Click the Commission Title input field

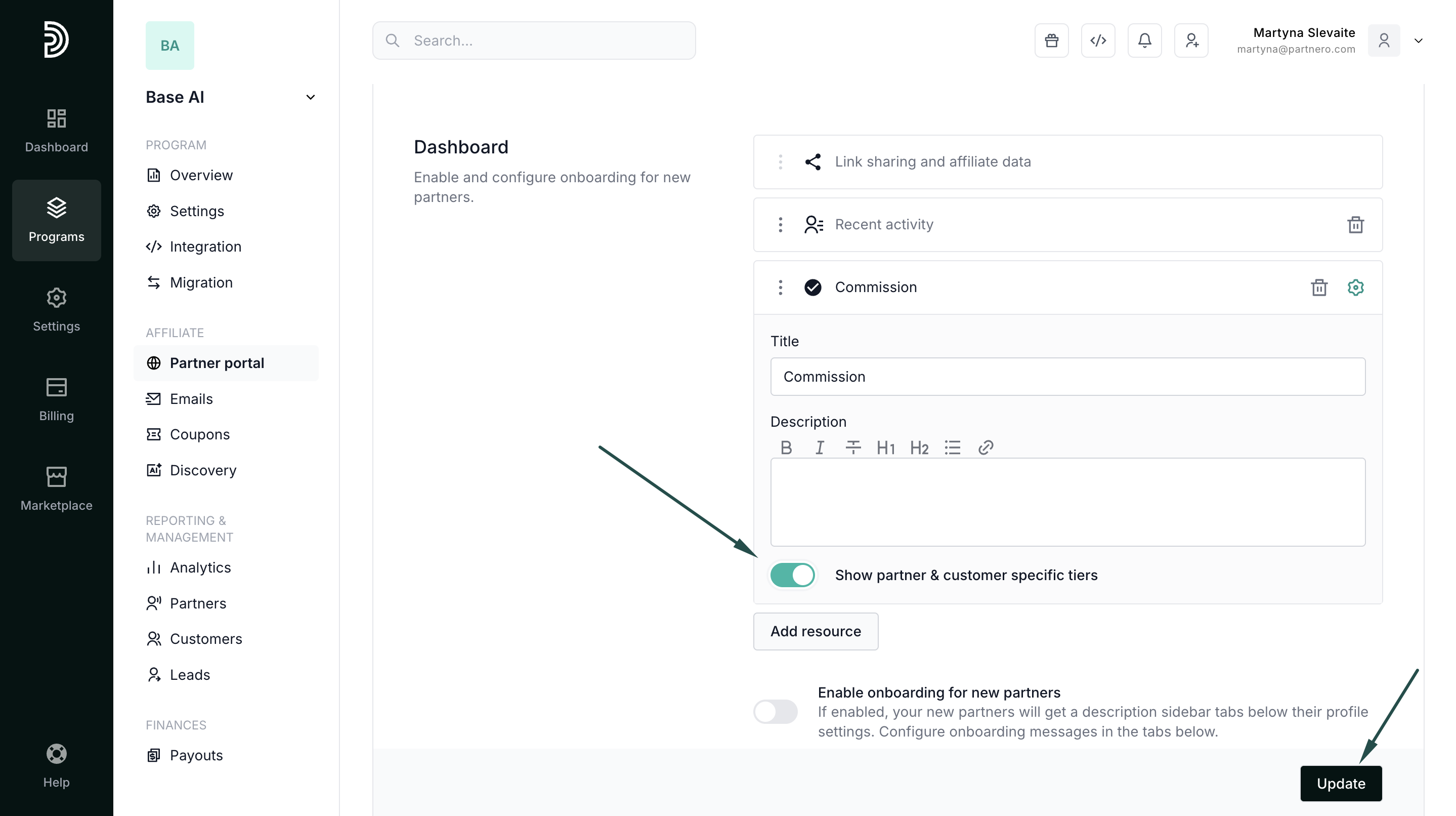[x=1067, y=377]
